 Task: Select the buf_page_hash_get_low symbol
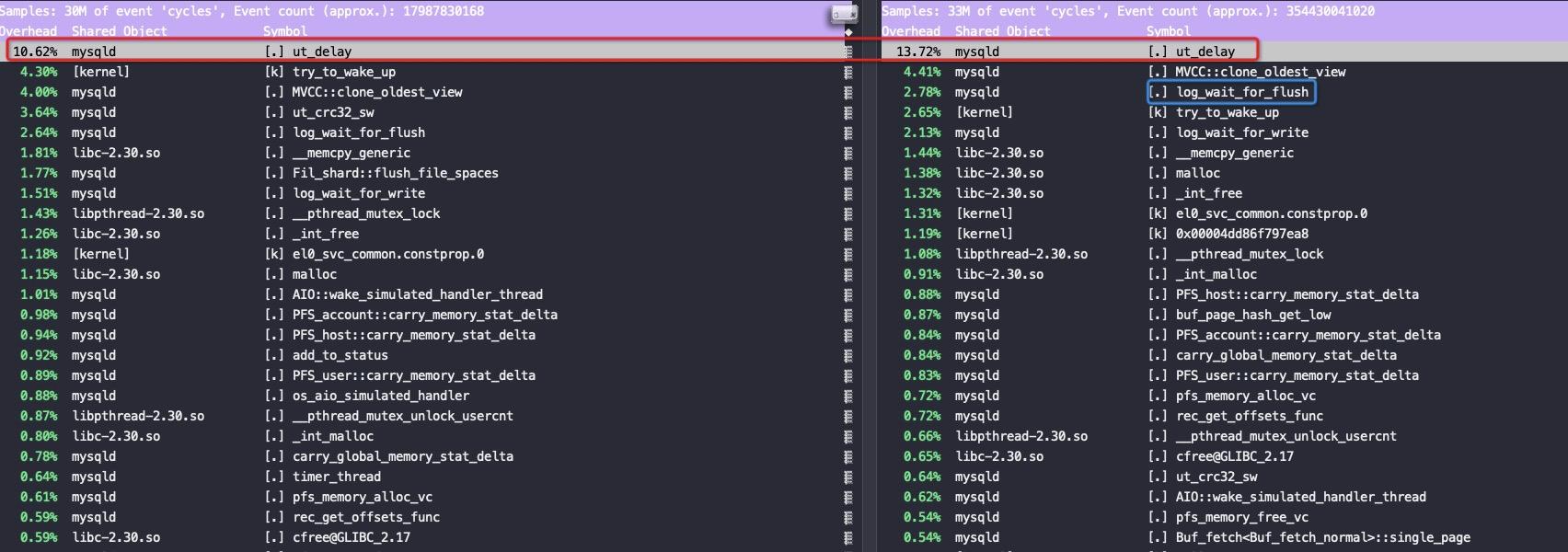(1253, 315)
